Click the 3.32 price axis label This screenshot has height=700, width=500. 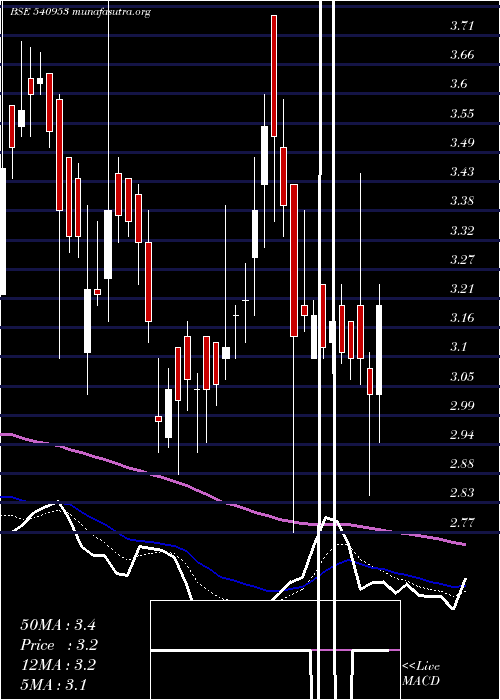(462, 230)
